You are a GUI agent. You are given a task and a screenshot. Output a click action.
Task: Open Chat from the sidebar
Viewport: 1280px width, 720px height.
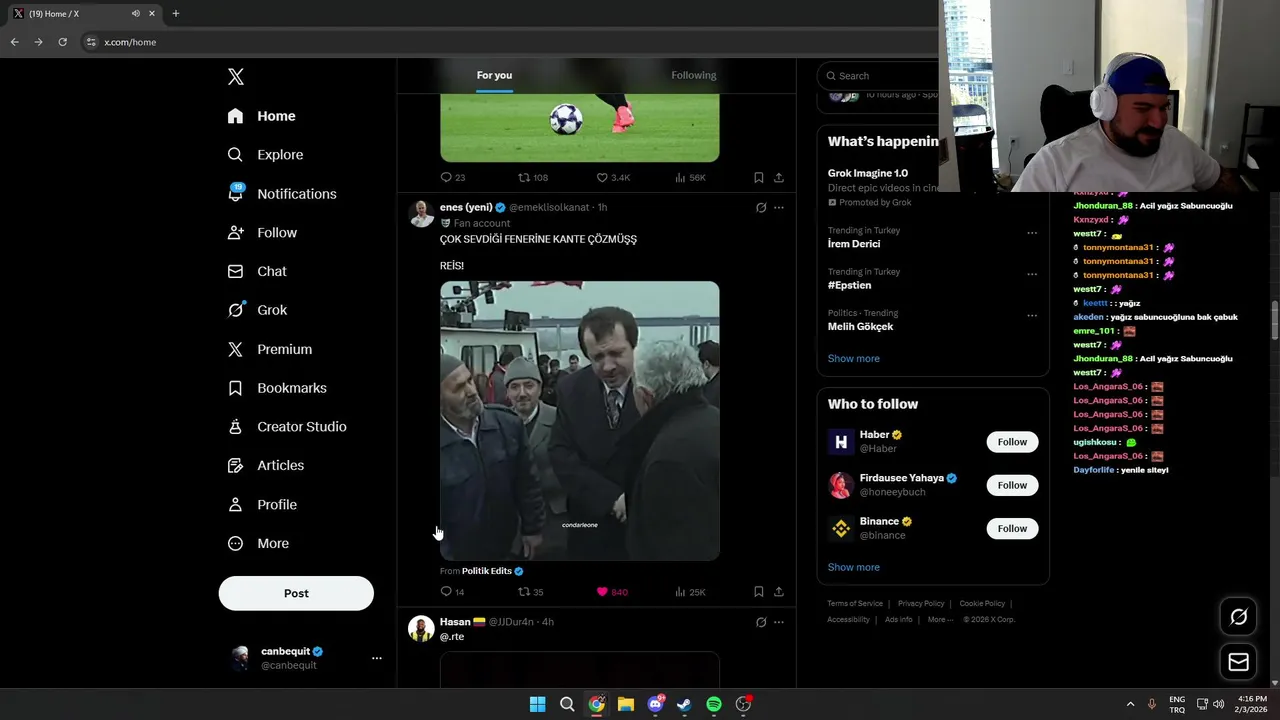257,271
